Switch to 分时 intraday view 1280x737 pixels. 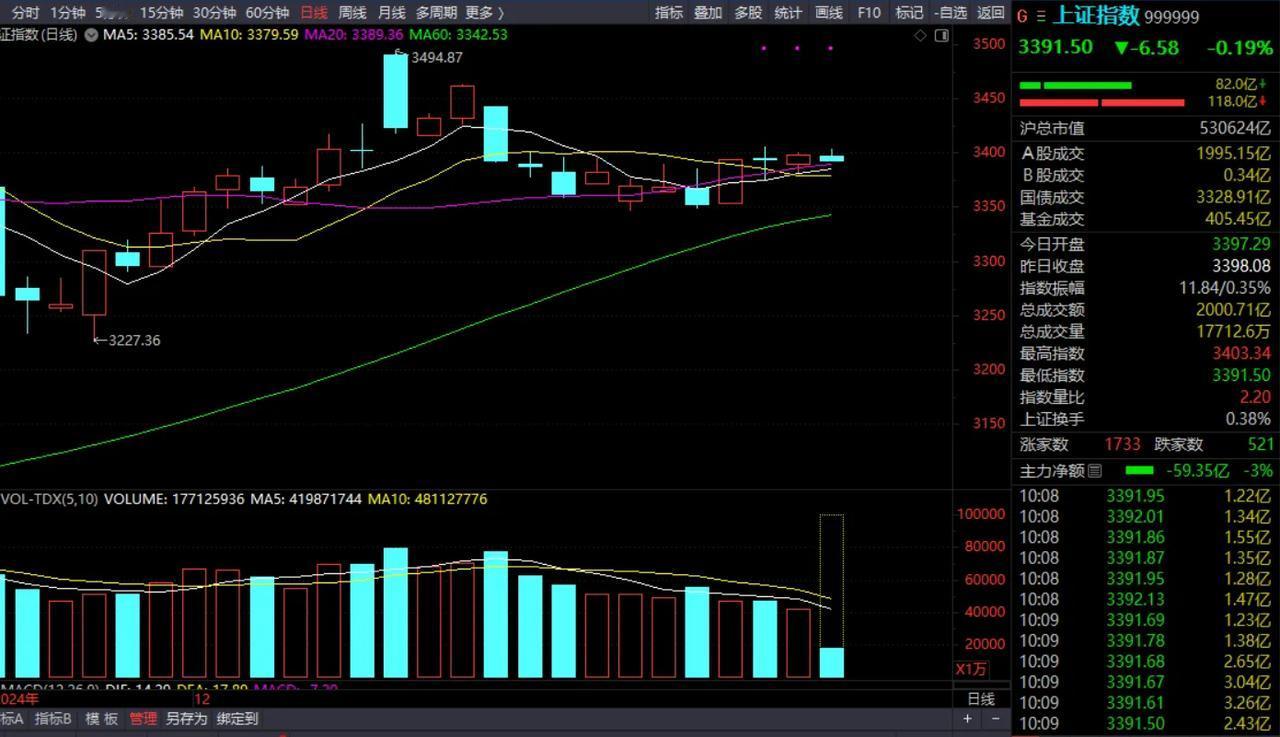25,13
